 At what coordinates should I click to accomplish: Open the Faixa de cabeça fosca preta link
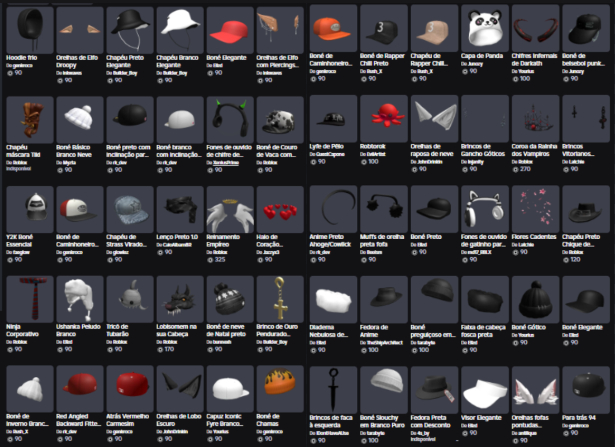[483, 331]
